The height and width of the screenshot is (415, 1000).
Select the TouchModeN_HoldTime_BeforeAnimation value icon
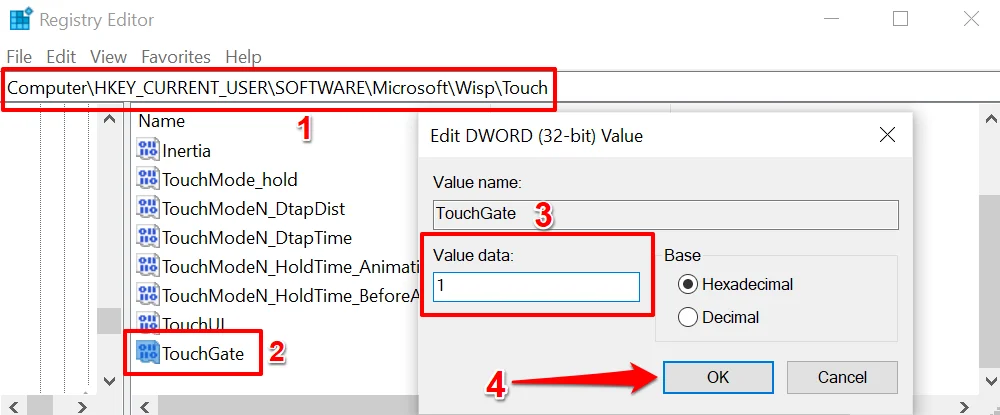point(148,296)
